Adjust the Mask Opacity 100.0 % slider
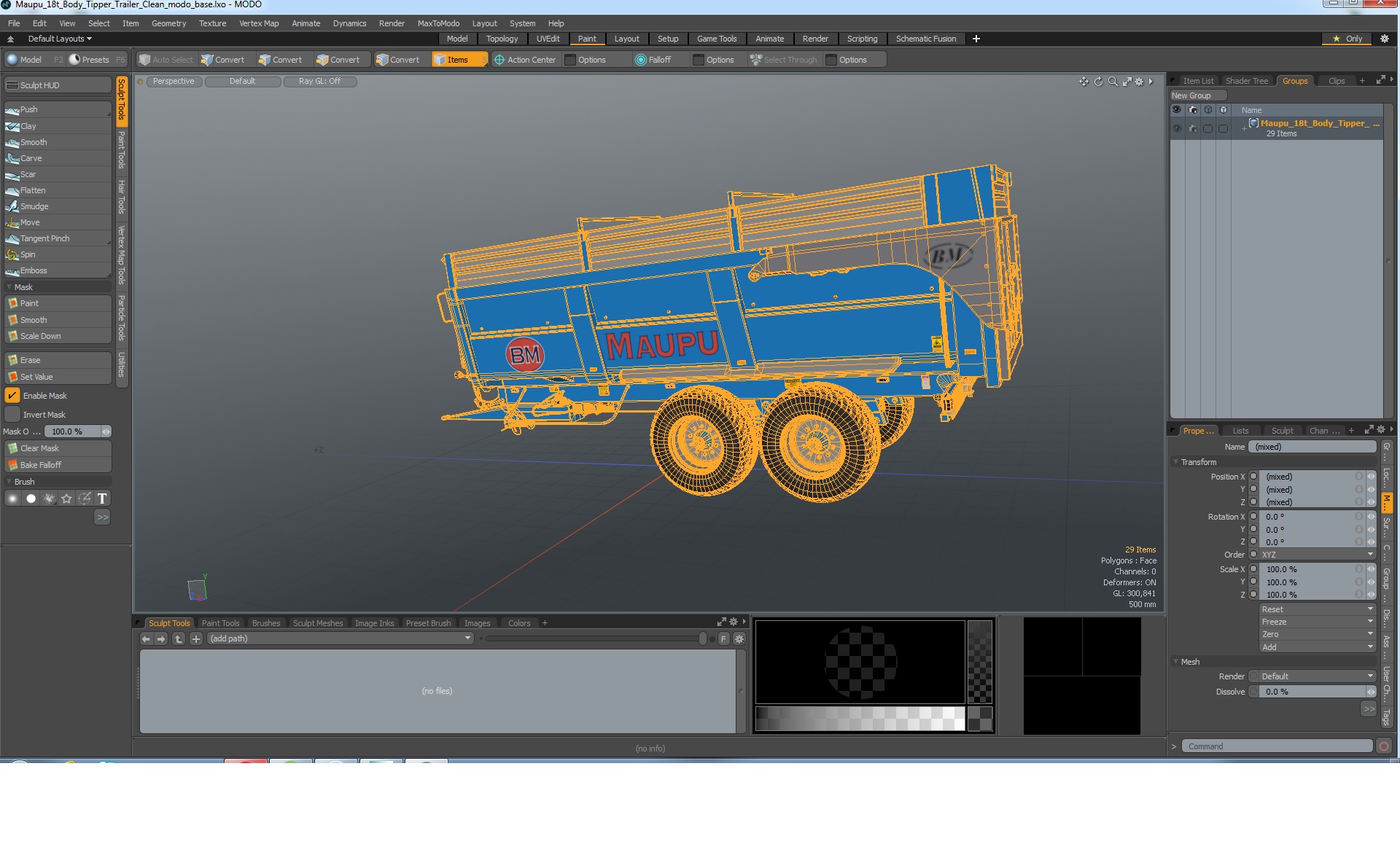Viewport: 1400px width, 844px height. pyautogui.click(x=77, y=431)
